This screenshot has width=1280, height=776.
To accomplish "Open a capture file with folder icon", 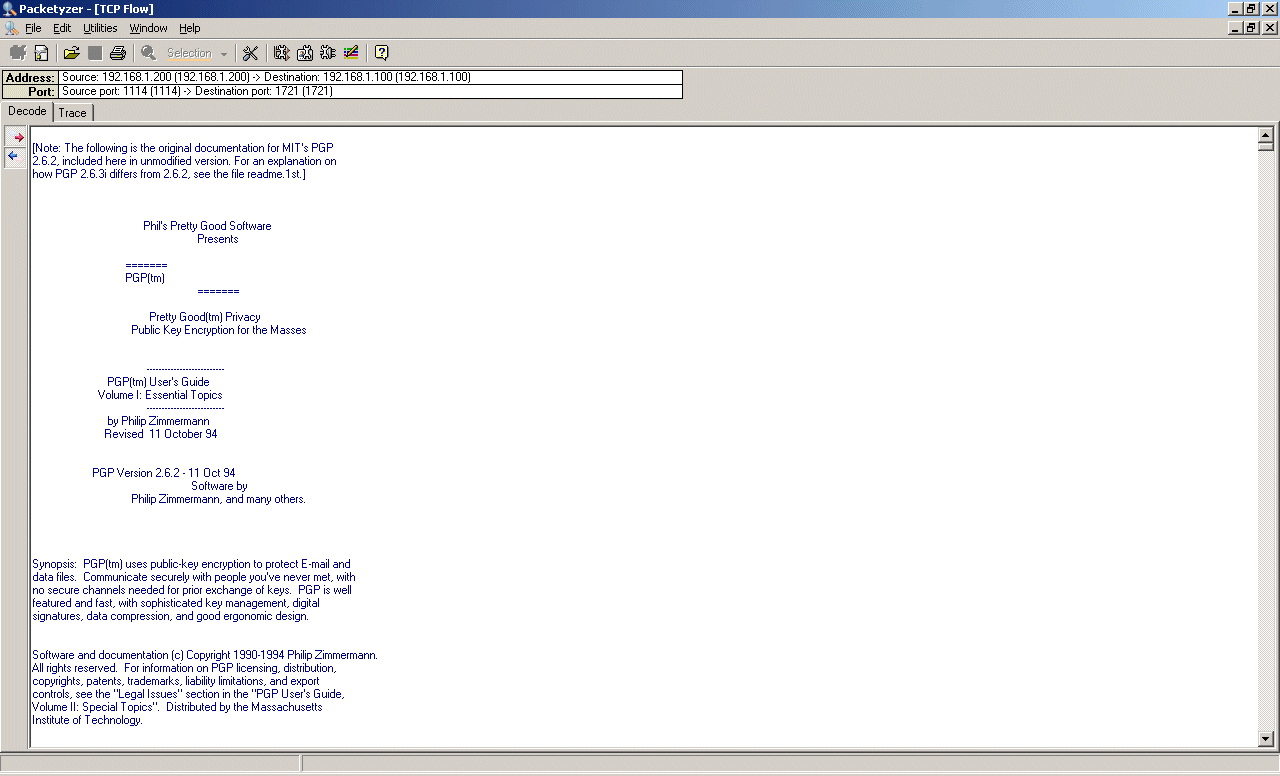I will tap(71, 53).
